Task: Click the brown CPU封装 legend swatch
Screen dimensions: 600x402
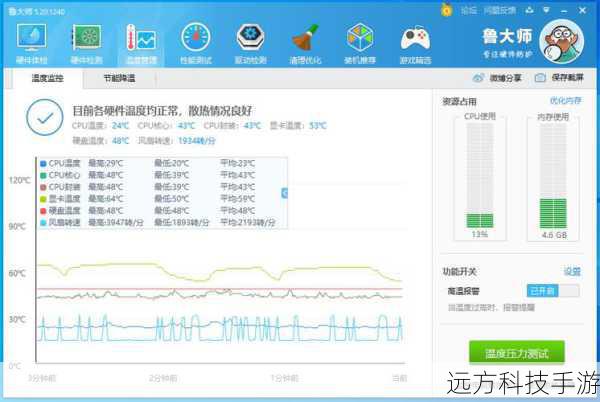Action: [x=43, y=187]
